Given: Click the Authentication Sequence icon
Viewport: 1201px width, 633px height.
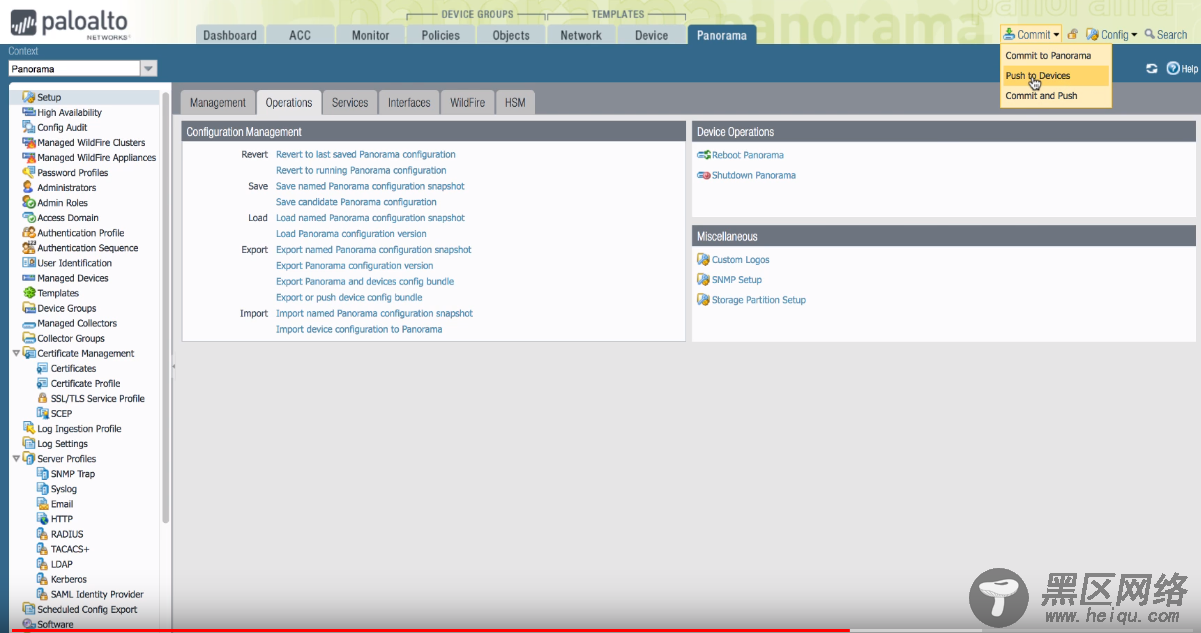Looking at the screenshot, I should pos(29,247).
